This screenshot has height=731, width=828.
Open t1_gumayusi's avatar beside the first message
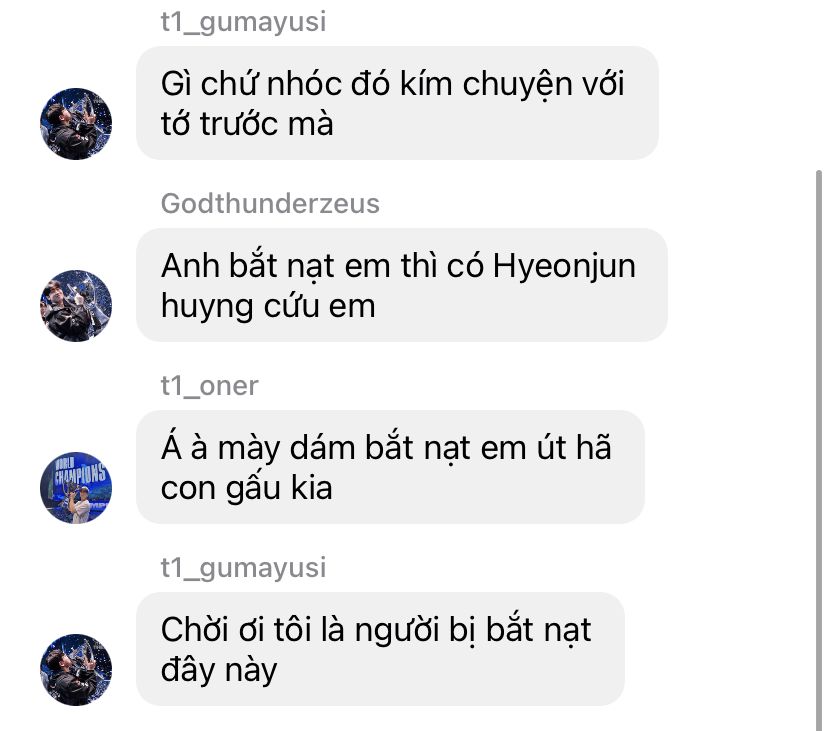pyautogui.click(x=76, y=124)
